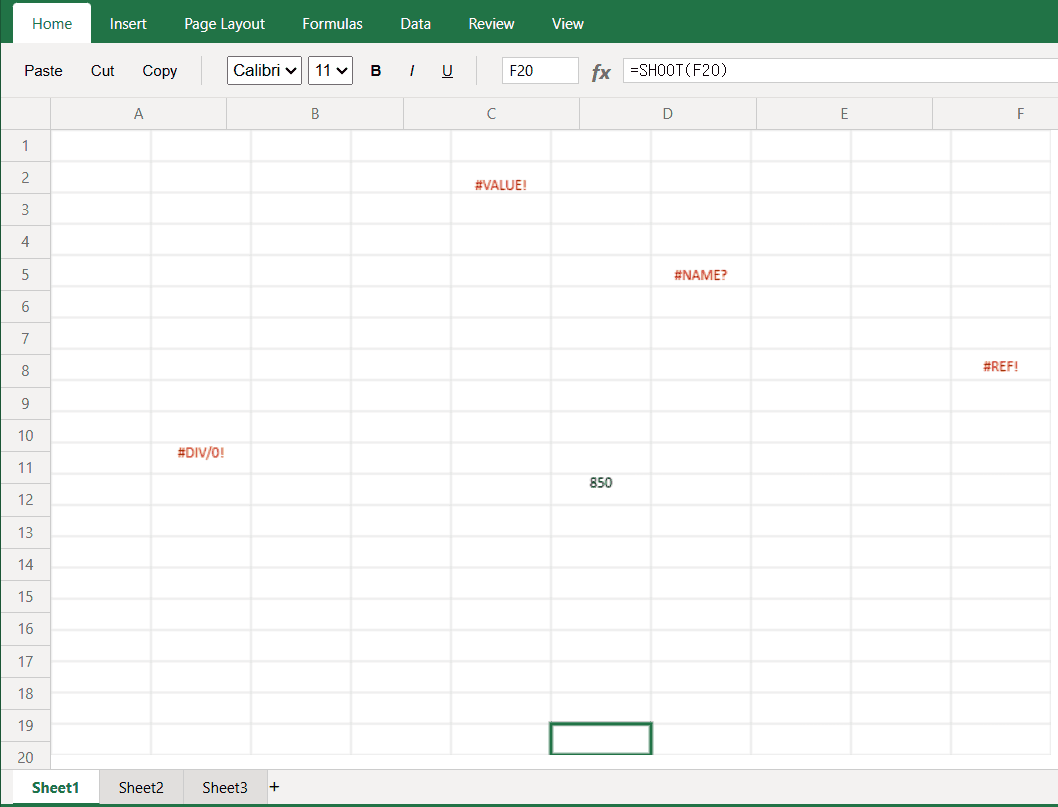
Task: Open the Sheet3 tab
Action: (x=224, y=788)
